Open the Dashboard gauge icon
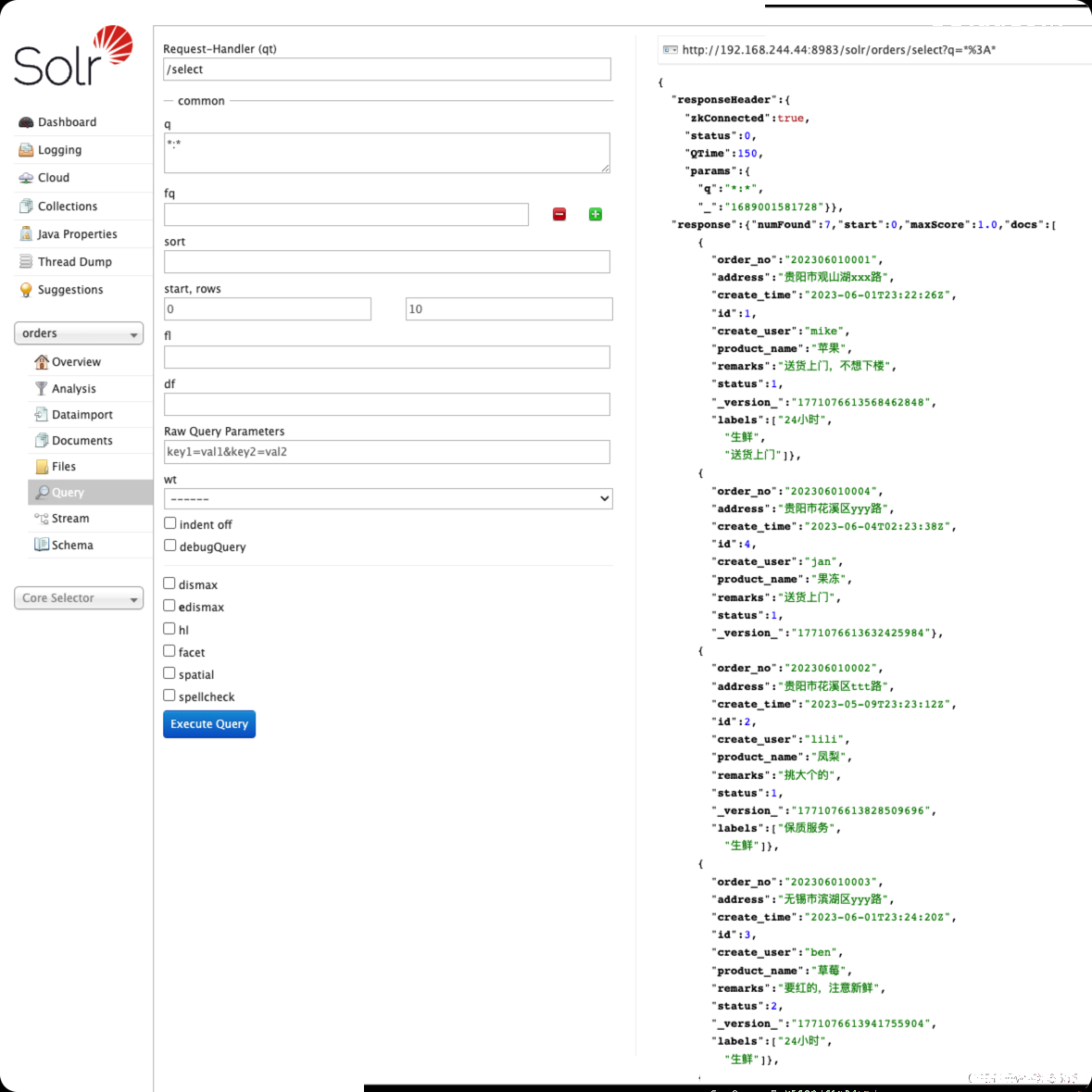This screenshot has height=1092, width=1092. click(x=26, y=122)
